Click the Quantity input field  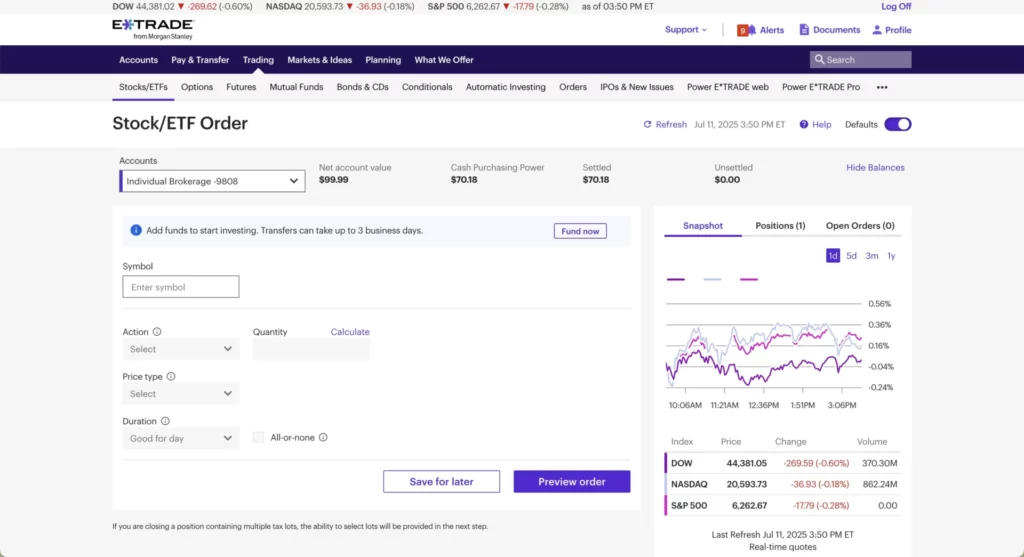tap(312, 349)
